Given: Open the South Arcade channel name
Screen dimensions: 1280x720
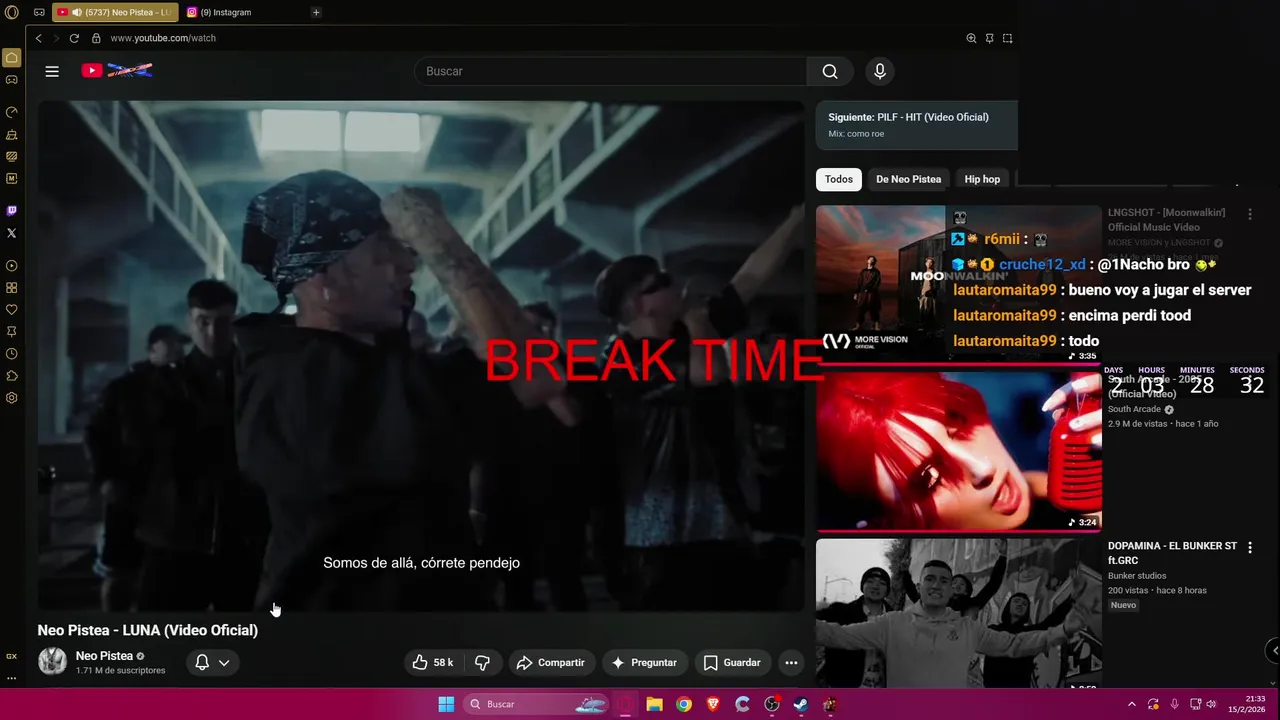Looking at the screenshot, I should 1134,409.
